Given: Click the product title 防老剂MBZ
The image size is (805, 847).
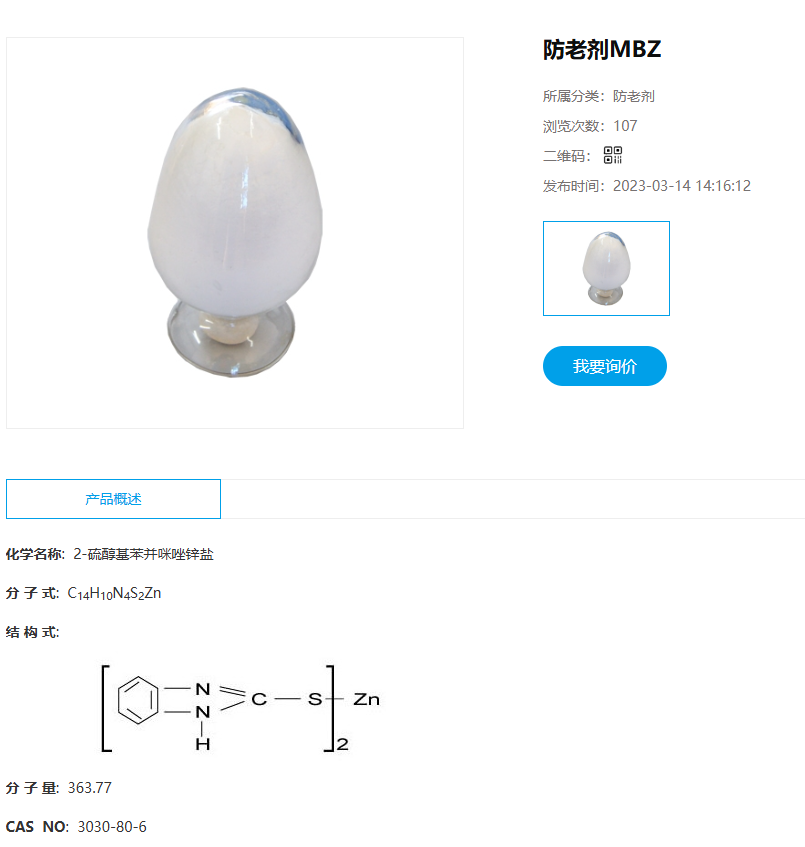Looking at the screenshot, I should (x=601, y=50).
